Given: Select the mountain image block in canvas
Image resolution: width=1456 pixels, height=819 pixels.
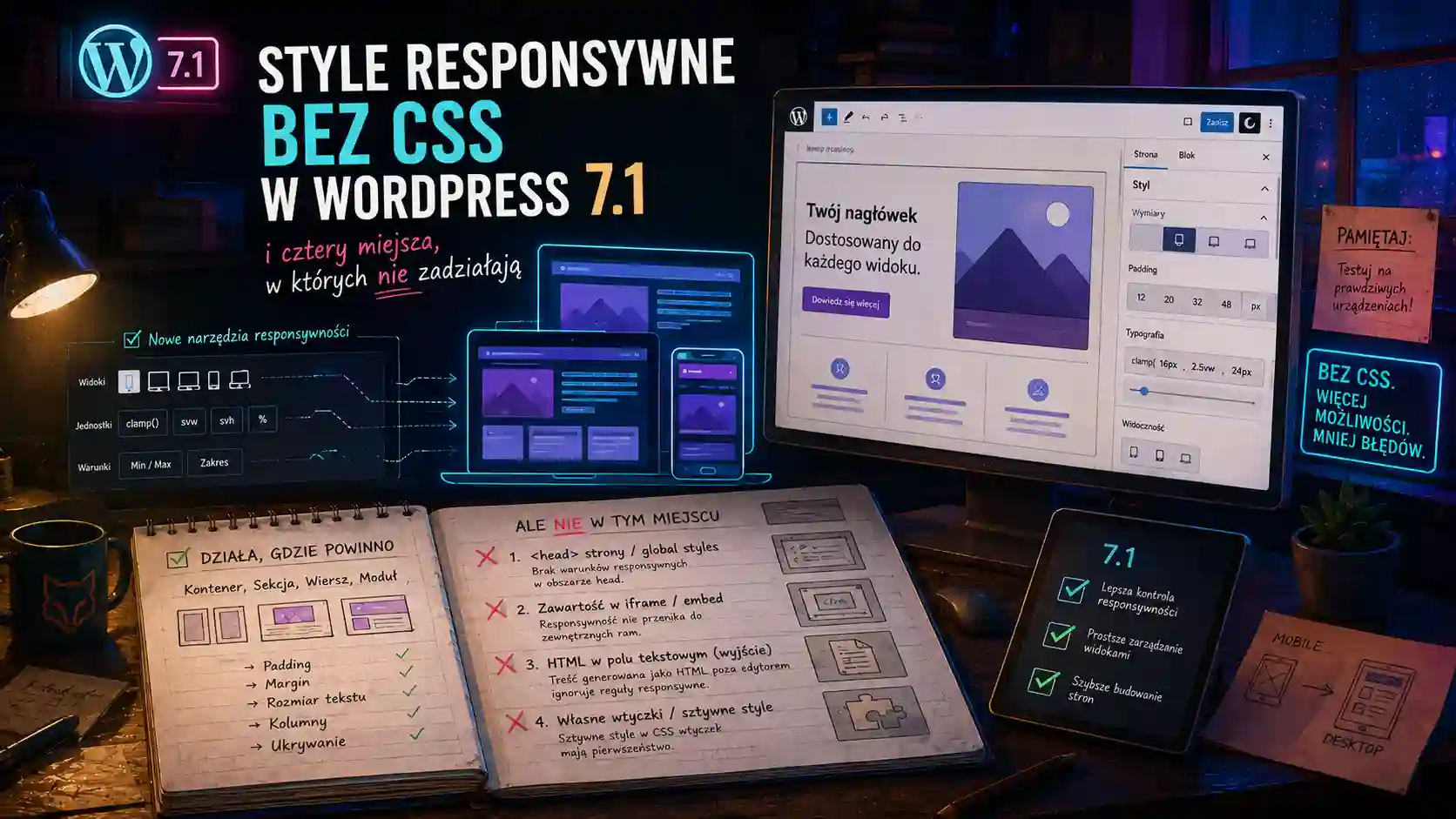Looking at the screenshot, I should (1023, 265).
